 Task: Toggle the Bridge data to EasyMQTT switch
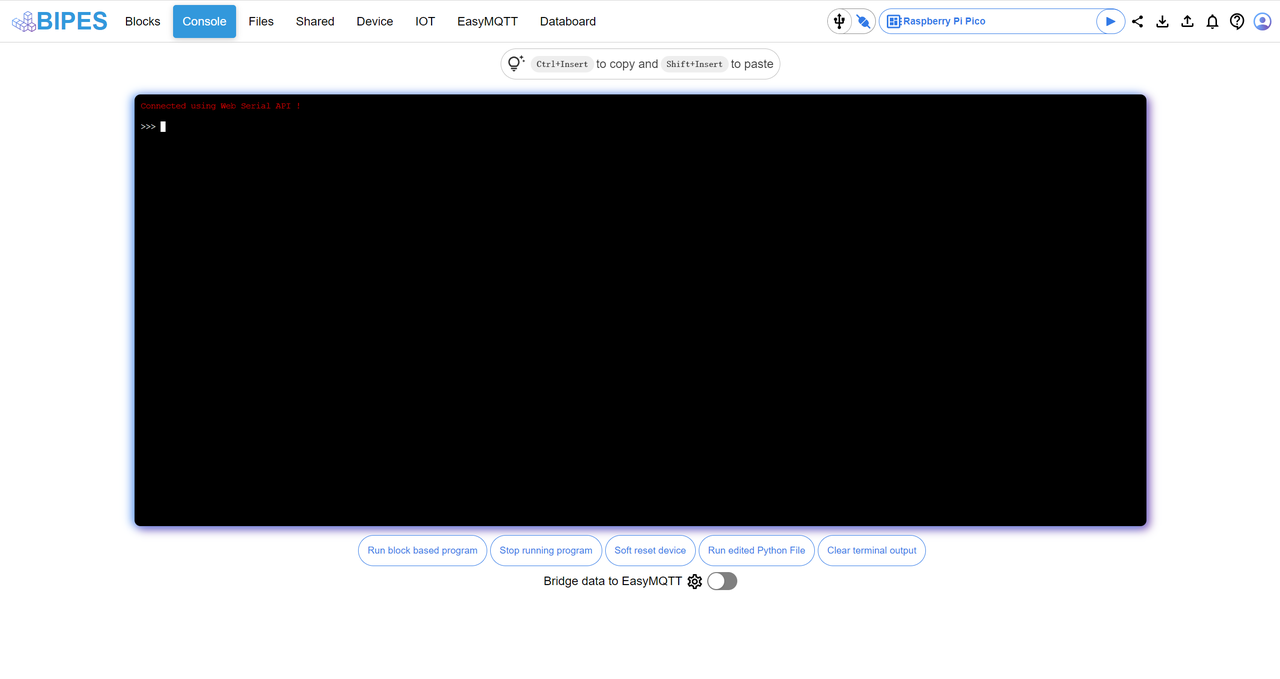(x=722, y=581)
